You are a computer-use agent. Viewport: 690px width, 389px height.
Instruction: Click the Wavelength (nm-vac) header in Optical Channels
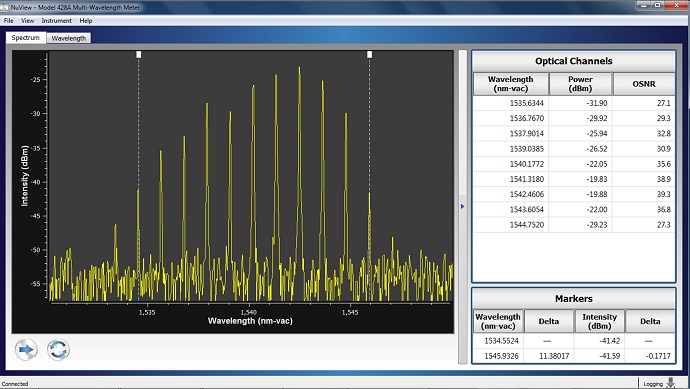click(x=510, y=84)
